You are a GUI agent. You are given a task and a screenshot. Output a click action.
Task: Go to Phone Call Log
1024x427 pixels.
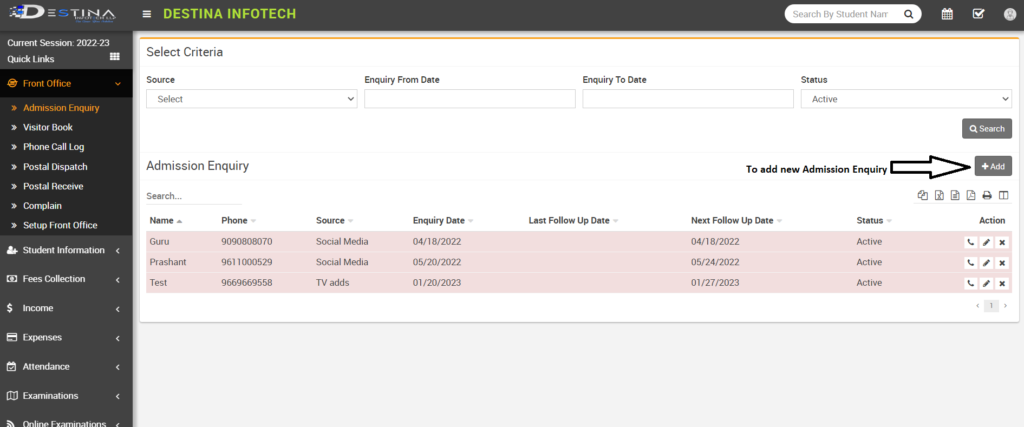[x=53, y=147]
